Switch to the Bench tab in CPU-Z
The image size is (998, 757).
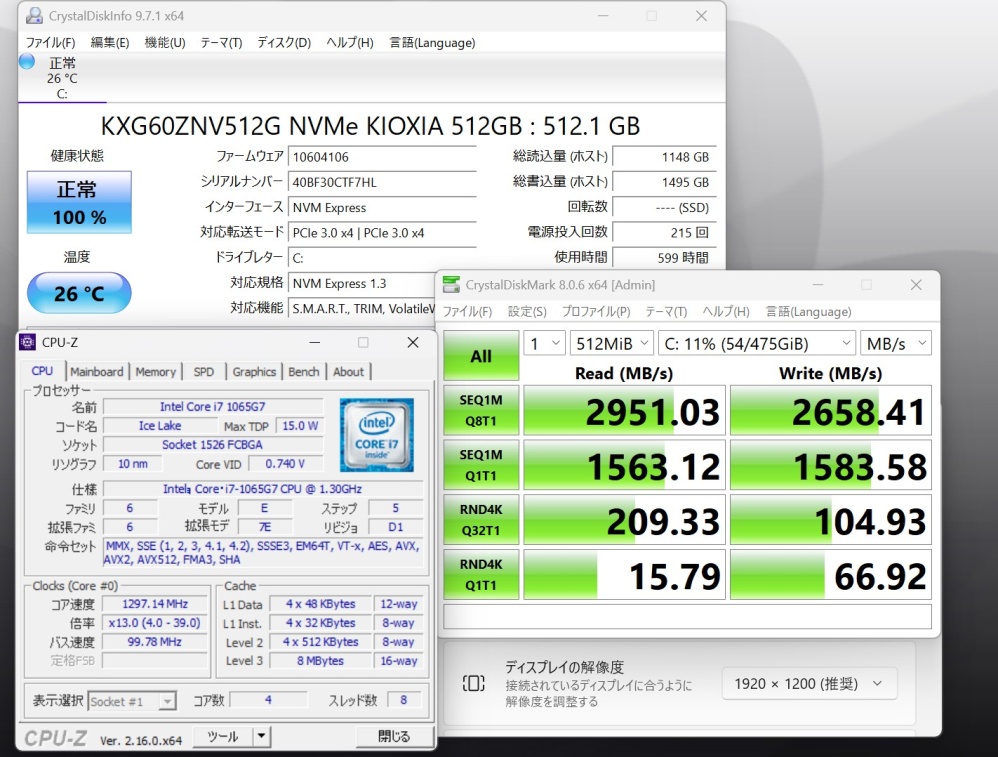[304, 372]
